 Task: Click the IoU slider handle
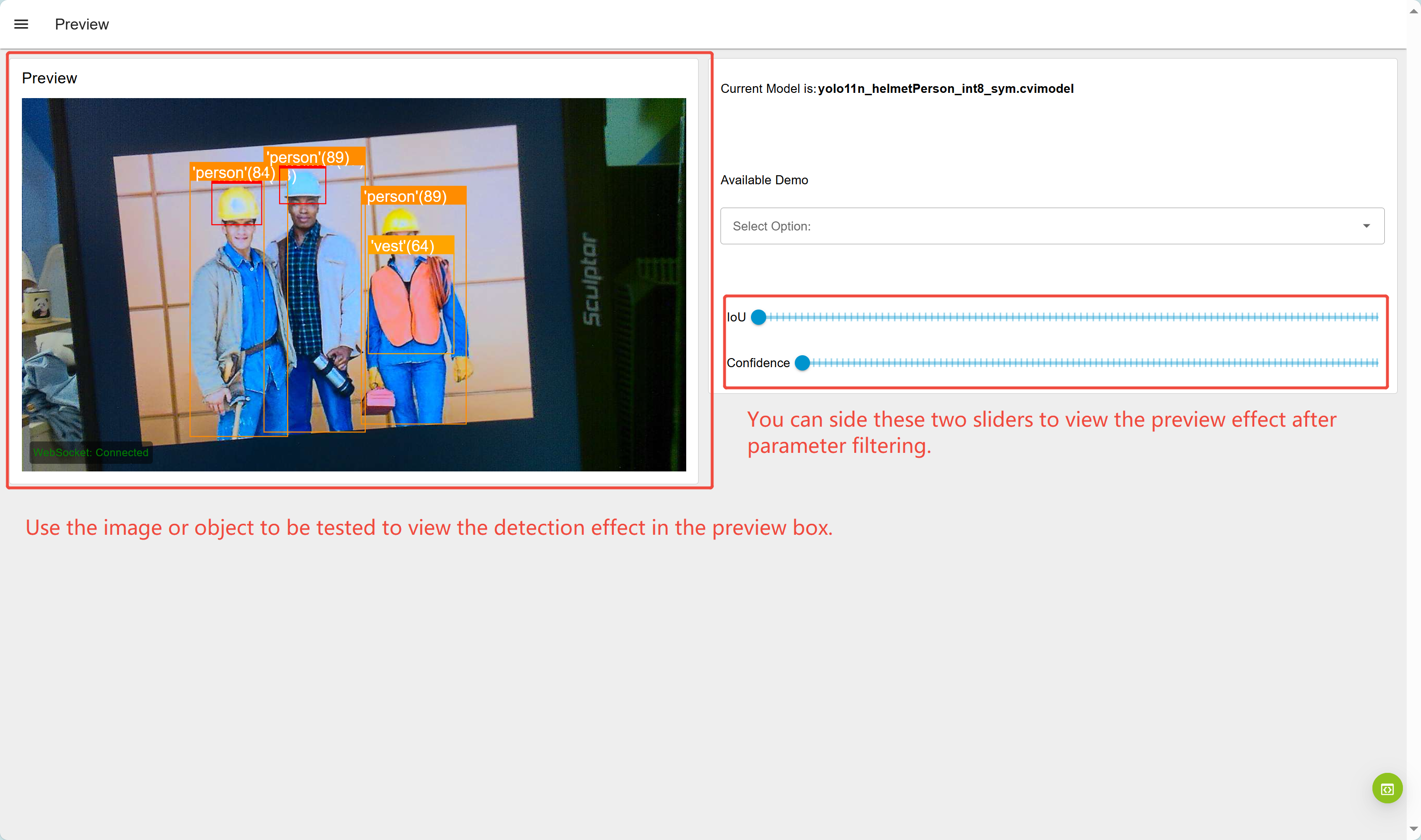click(x=758, y=317)
